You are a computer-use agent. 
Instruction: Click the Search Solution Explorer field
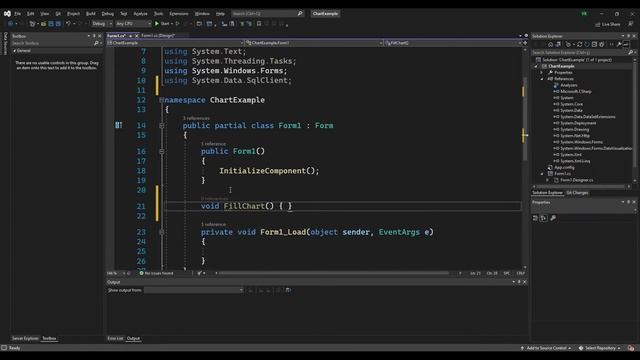click(x=579, y=53)
